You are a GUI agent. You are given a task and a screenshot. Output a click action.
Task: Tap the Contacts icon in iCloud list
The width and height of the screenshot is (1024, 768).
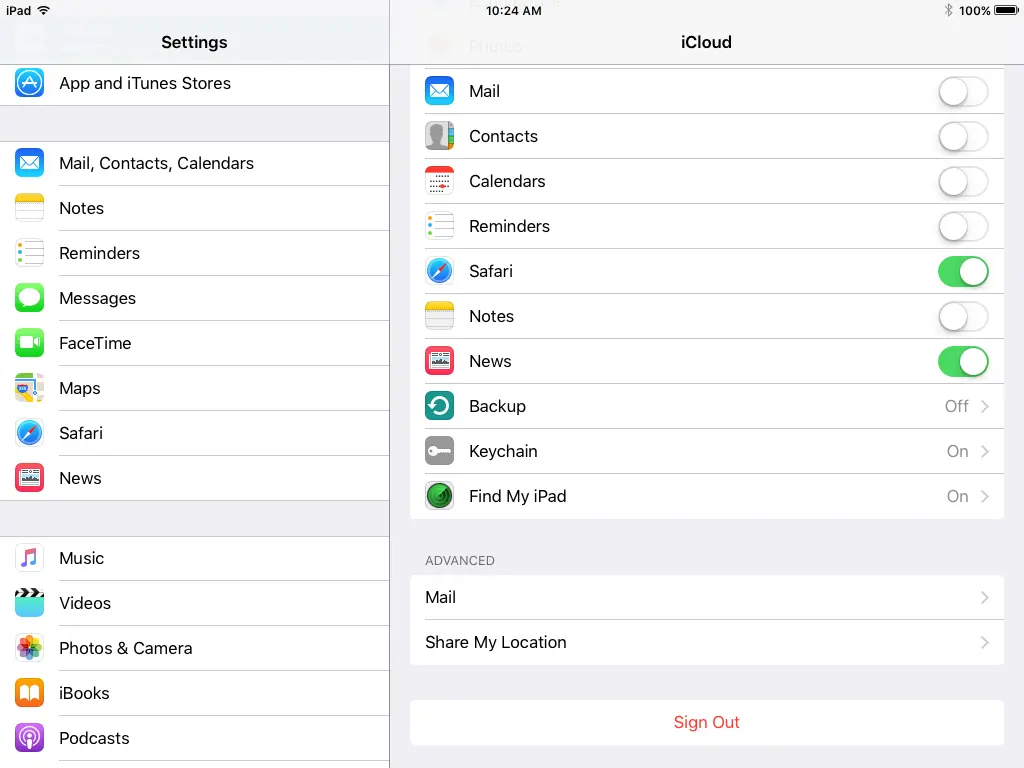click(440, 136)
